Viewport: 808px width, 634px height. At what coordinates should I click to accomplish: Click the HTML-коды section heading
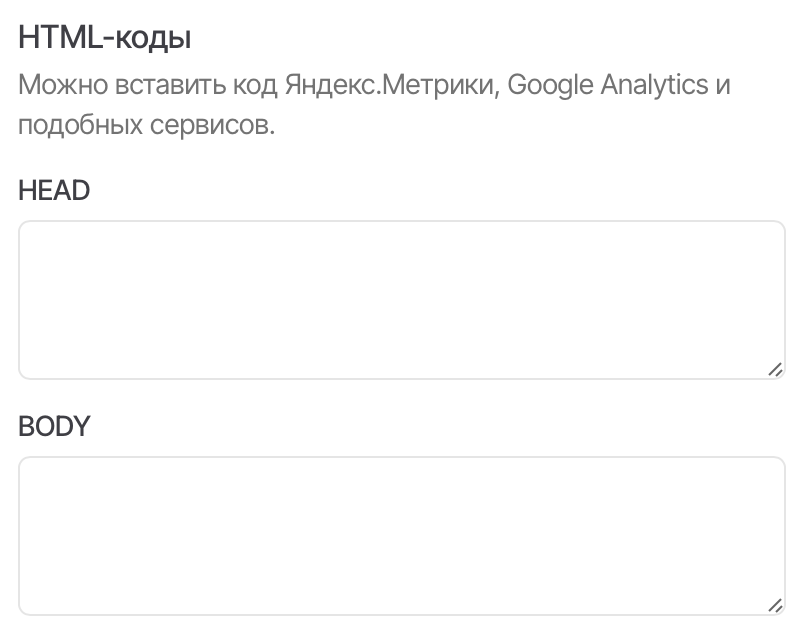(105, 39)
